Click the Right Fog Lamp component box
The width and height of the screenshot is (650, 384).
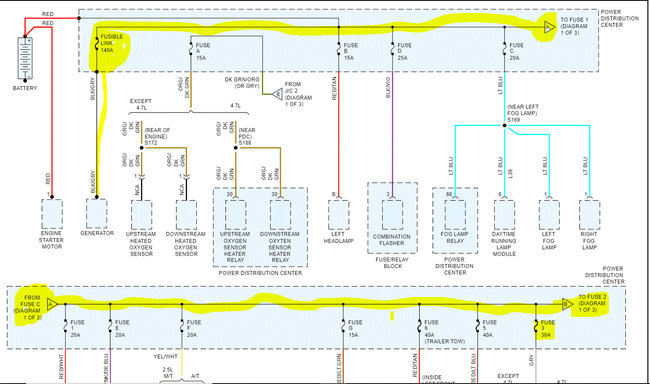coord(589,215)
